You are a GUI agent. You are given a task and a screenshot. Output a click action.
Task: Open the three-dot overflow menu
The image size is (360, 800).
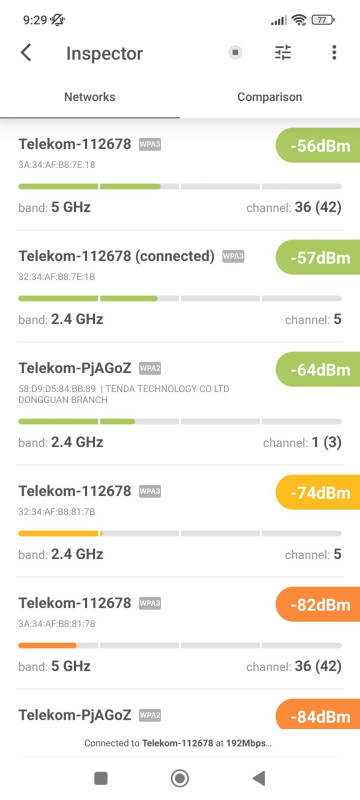pyautogui.click(x=334, y=53)
